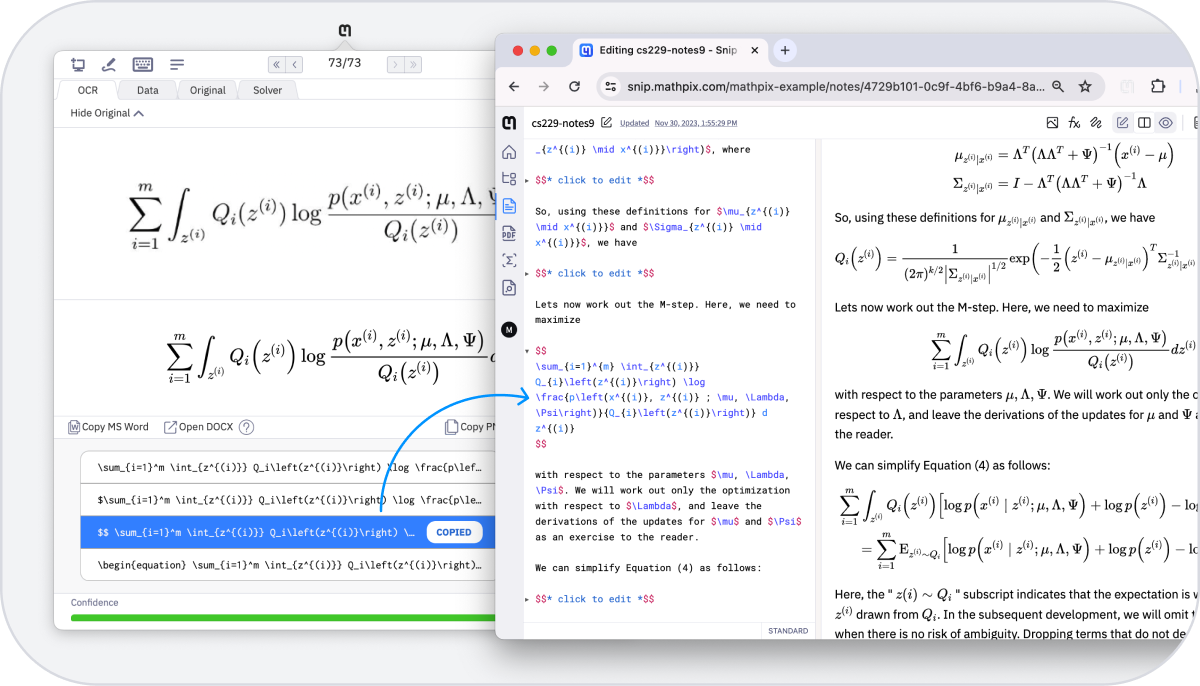
Task: Reload the browser page
Action: pos(574,87)
